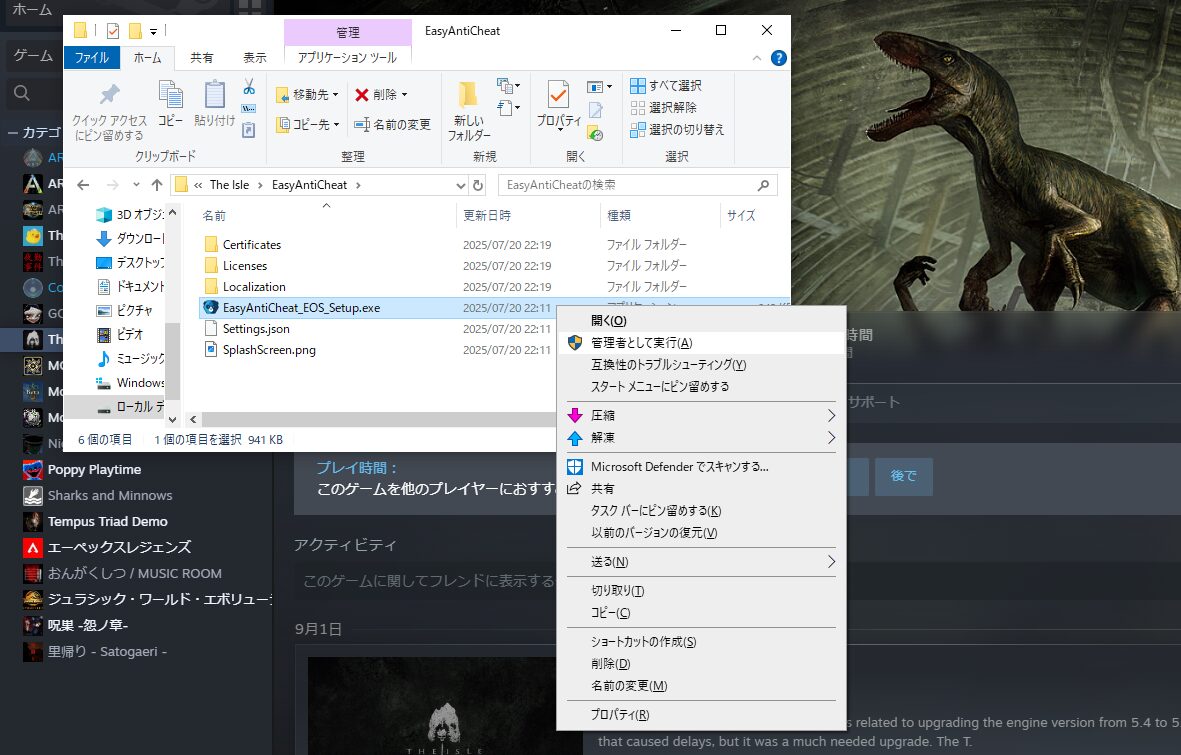Select the Share (共有) ribbon tab

click(201, 57)
